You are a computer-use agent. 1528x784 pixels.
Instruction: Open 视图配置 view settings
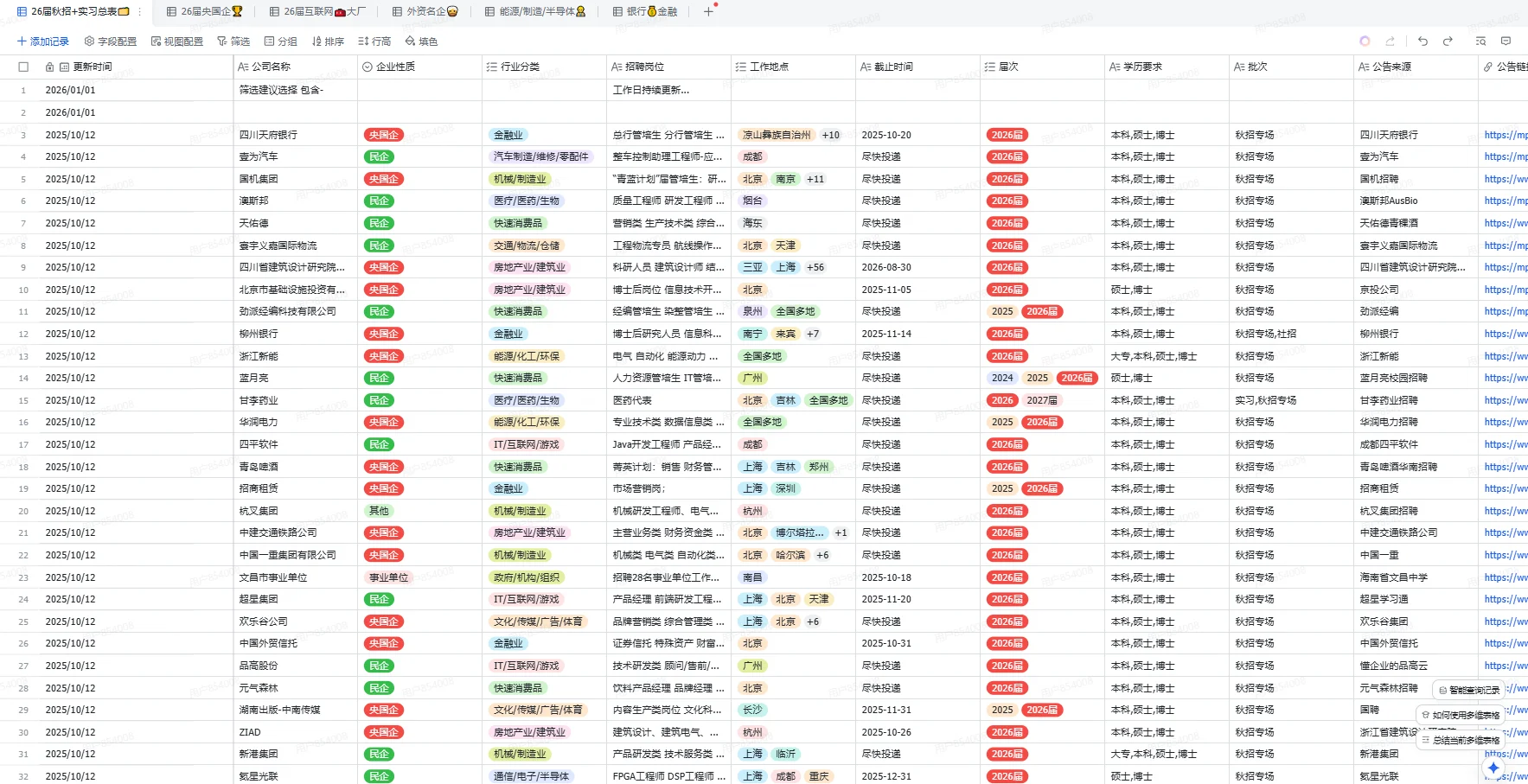point(177,41)
